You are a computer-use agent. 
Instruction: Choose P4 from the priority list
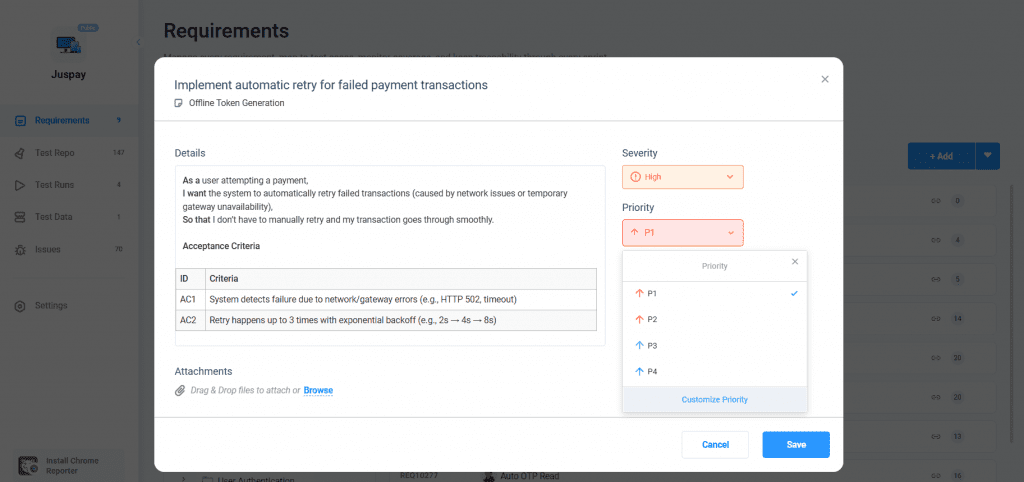(652, 371)
